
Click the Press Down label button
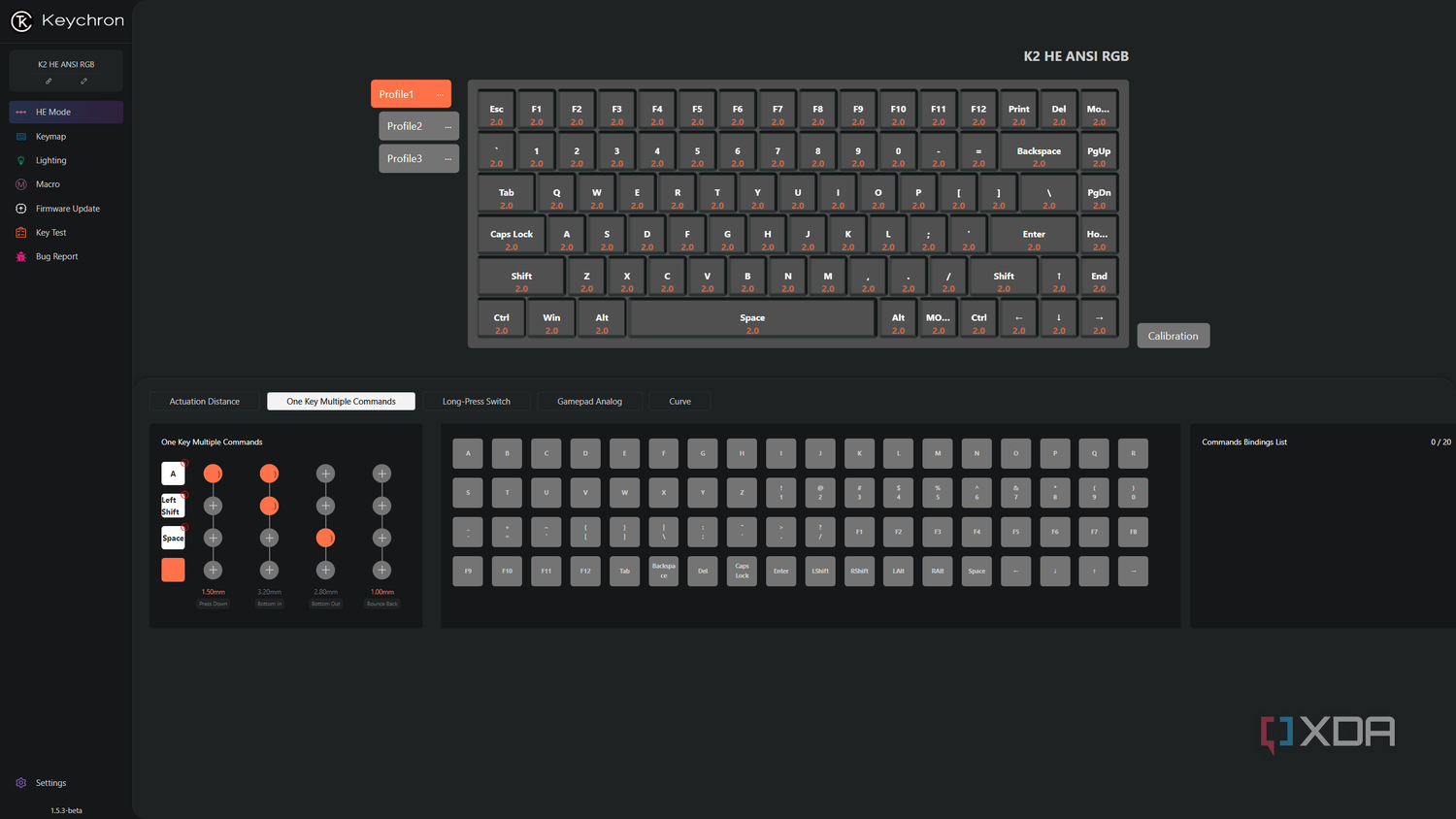coord(214,604)
